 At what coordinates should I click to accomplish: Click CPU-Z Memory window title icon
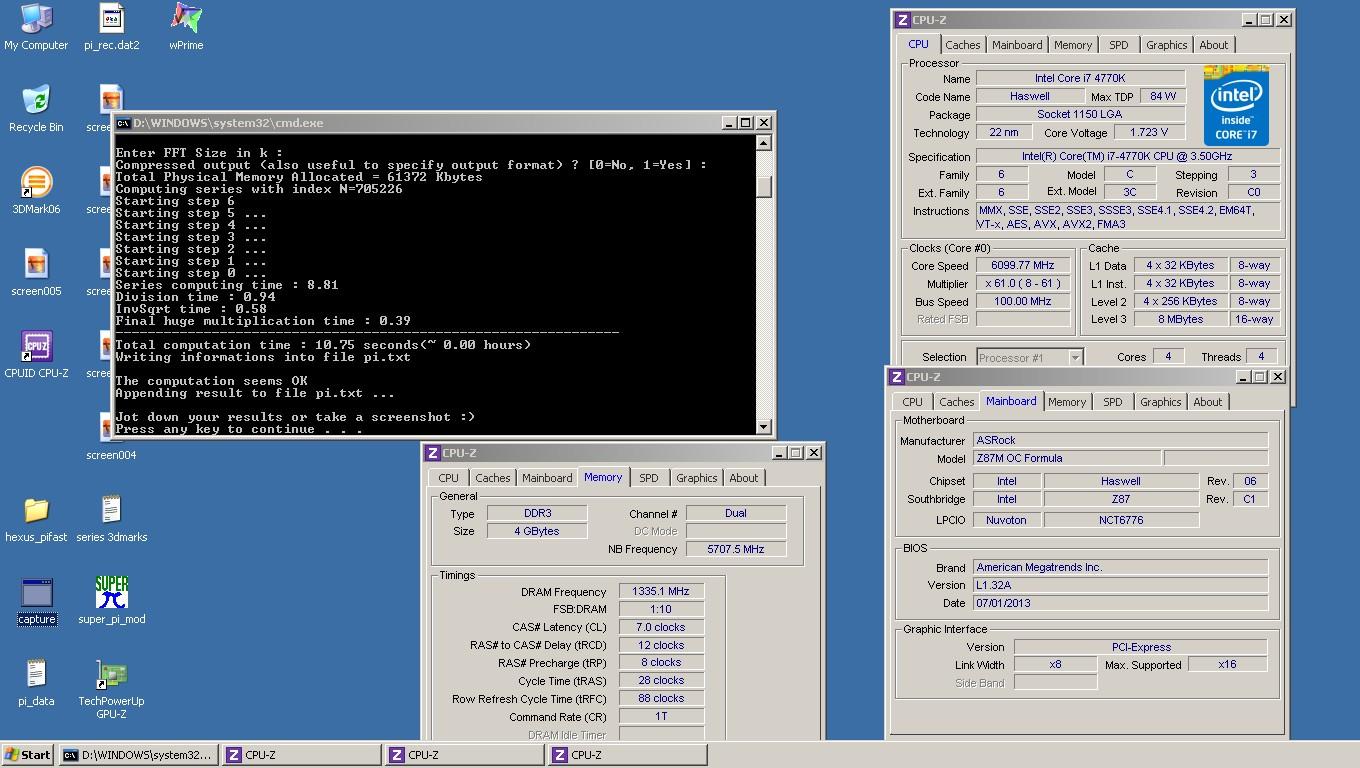click(x=432, y=453)
